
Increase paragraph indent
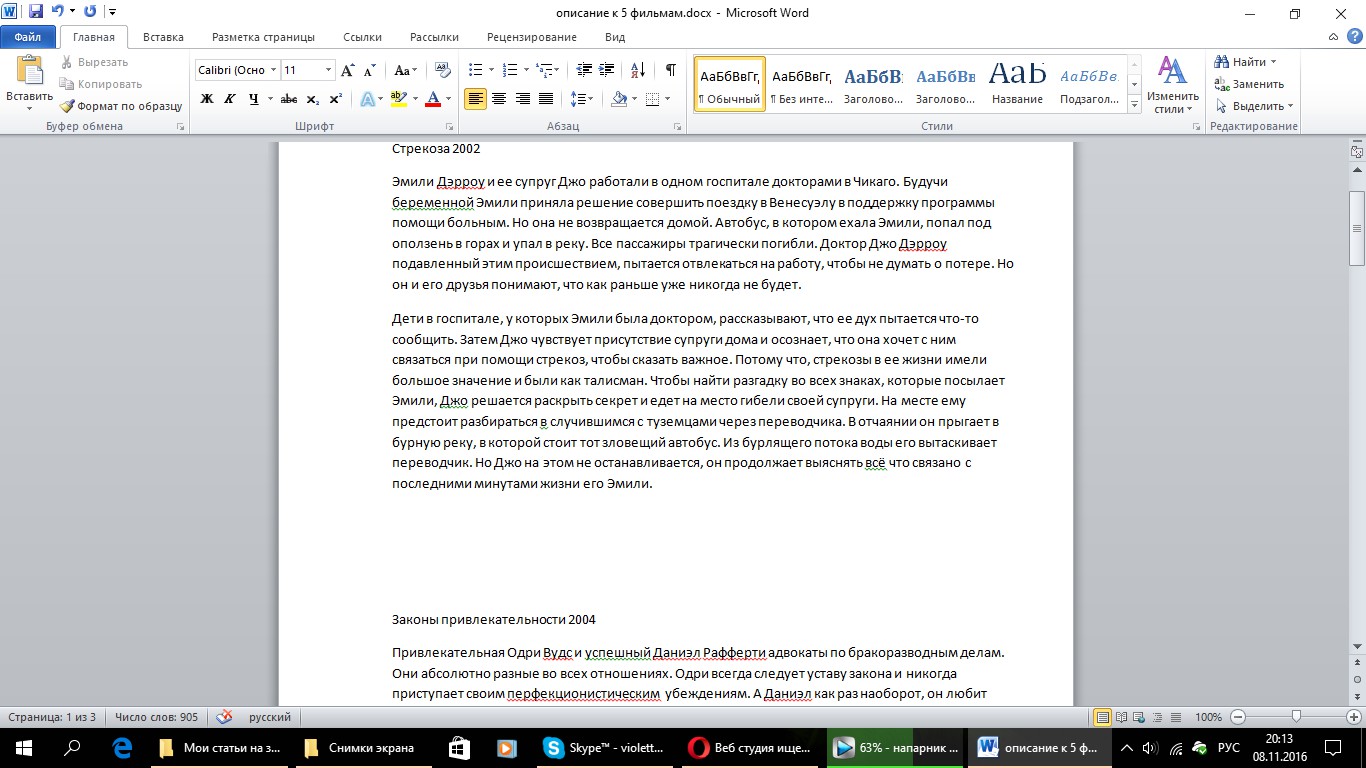click(x=608, y=70)
